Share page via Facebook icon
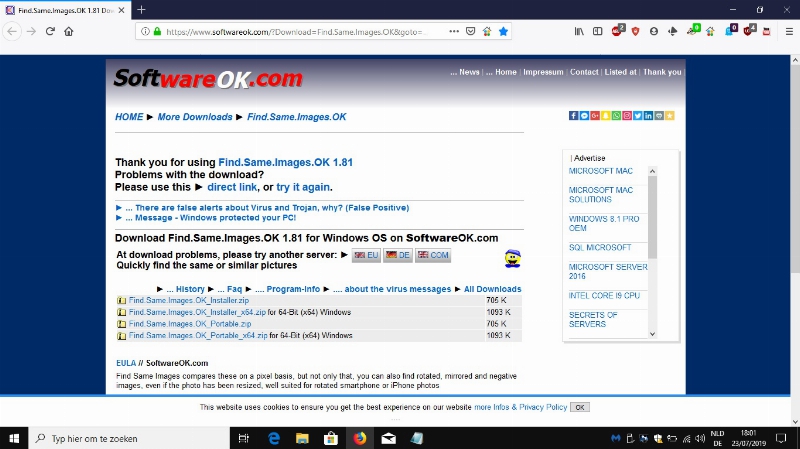The width and height of the screenshot is (800, 449). [x=574, y=116]
